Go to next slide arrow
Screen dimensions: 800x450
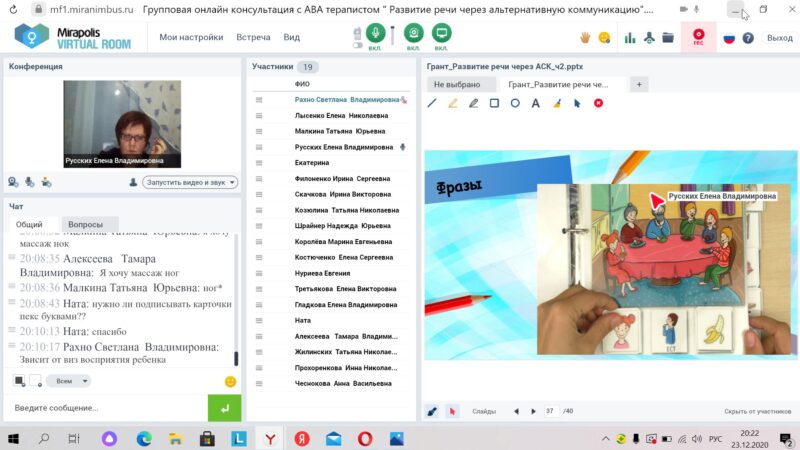point(534,411)
